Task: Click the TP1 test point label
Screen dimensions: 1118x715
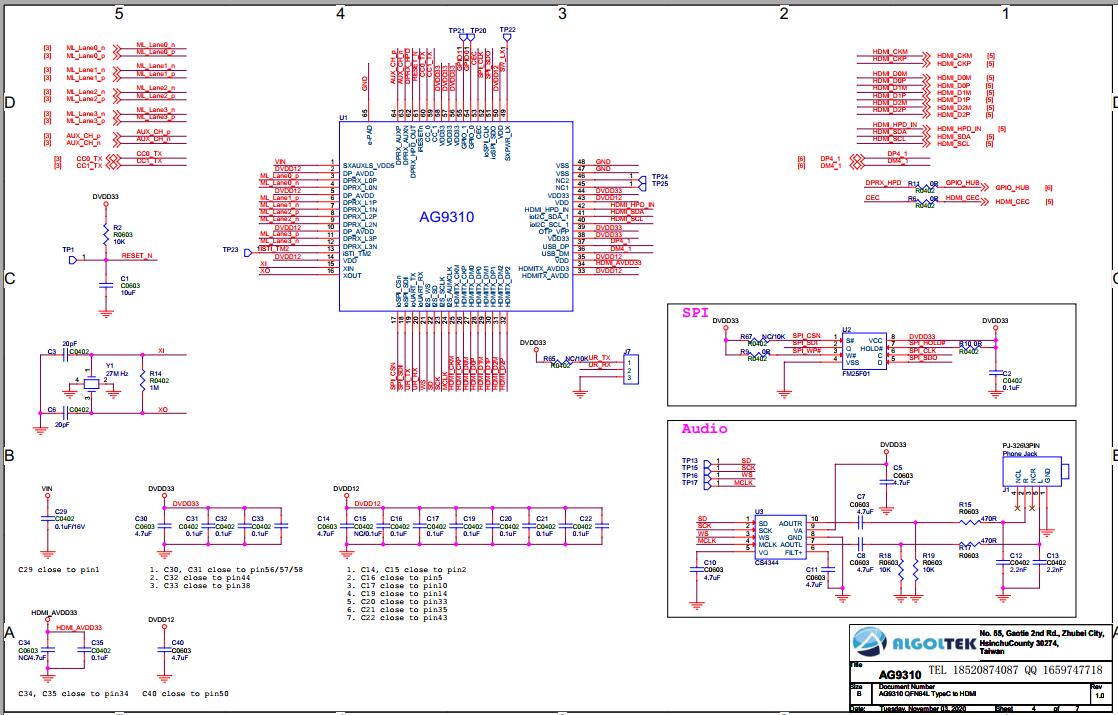Action: (x=68, y=250)
